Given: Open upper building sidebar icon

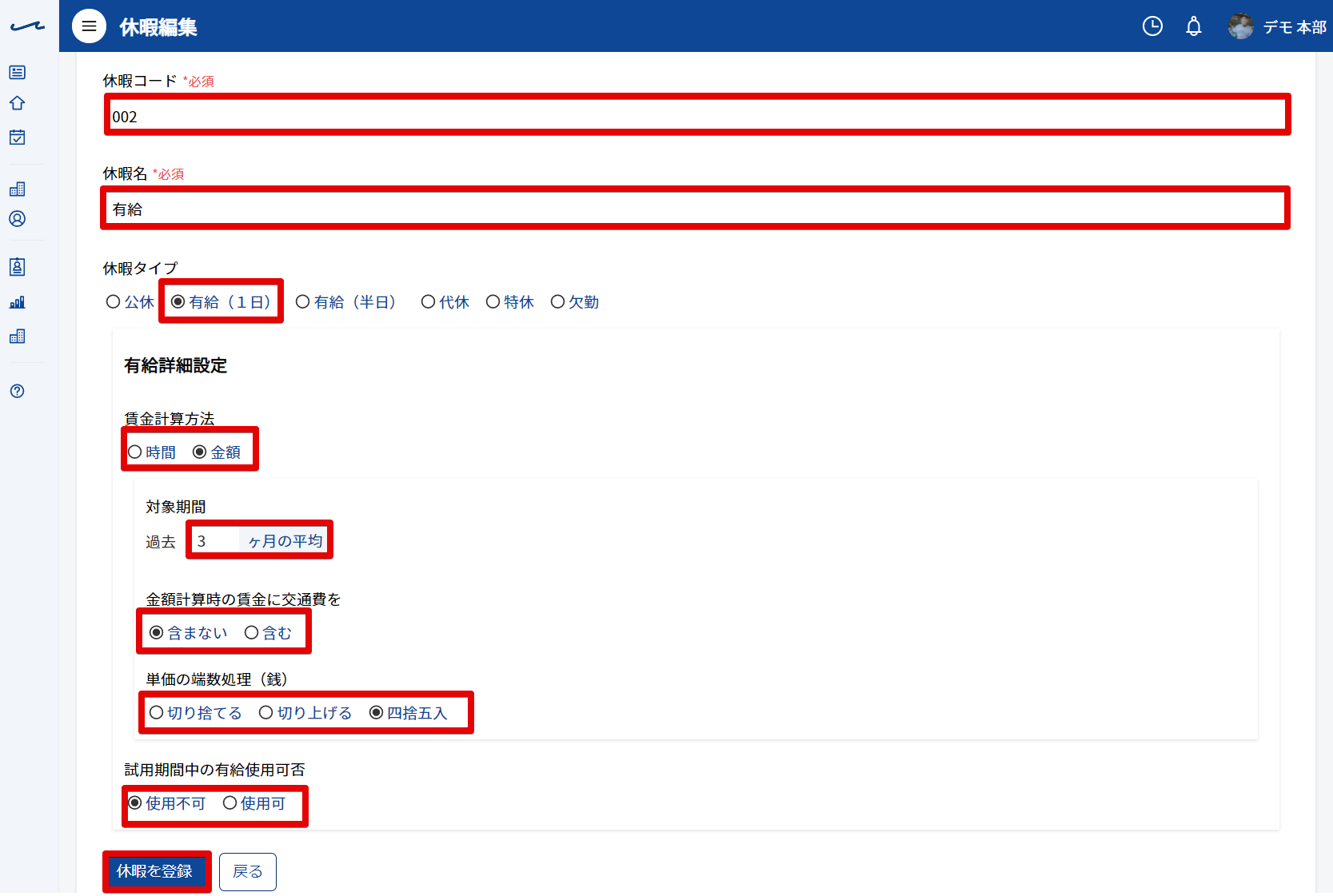Looking at the screenshot, I should tap(17, 189).
